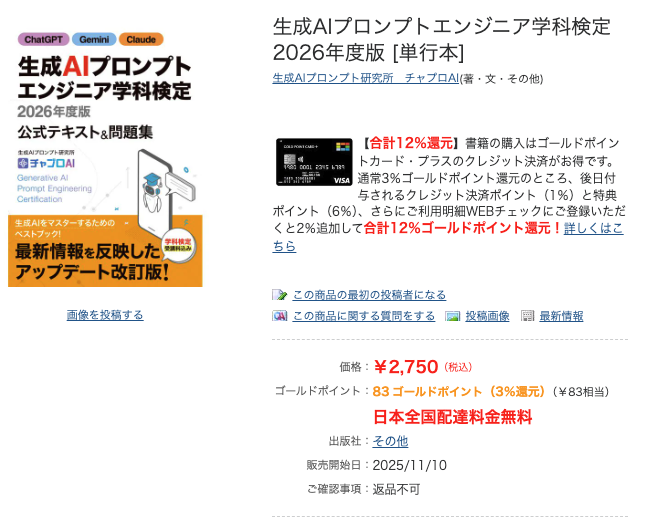Click the Gold Point Card Plus image
Viewport: 647px width, 530px height.
point(314,162)
